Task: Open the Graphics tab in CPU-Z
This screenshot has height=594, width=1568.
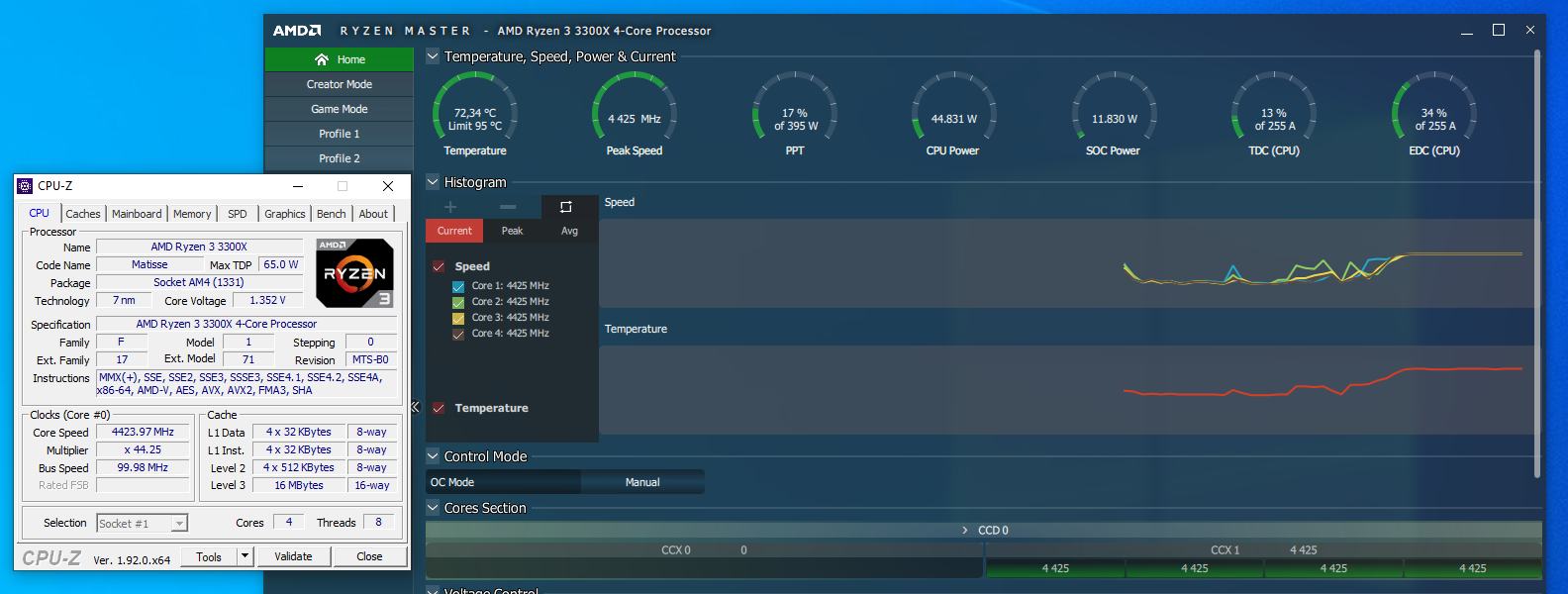Action: 285,214
